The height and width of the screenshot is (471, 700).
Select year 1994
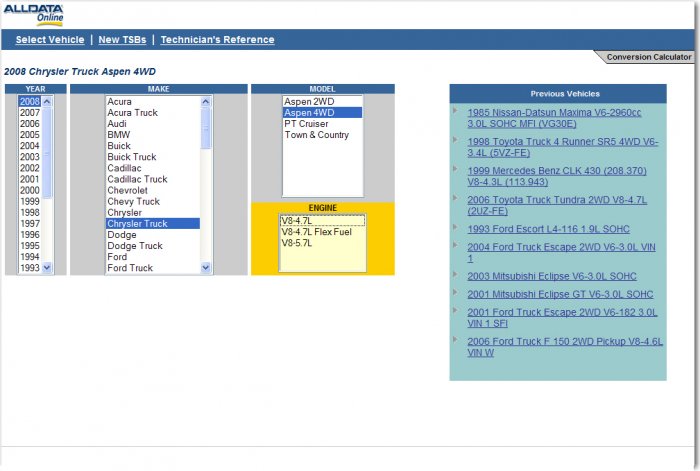pos(29,257)
